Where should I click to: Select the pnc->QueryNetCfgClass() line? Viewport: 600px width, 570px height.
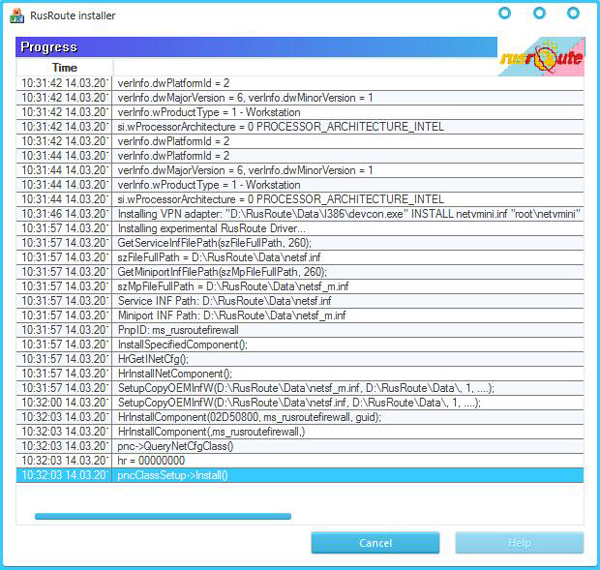[x=300, y=446]
